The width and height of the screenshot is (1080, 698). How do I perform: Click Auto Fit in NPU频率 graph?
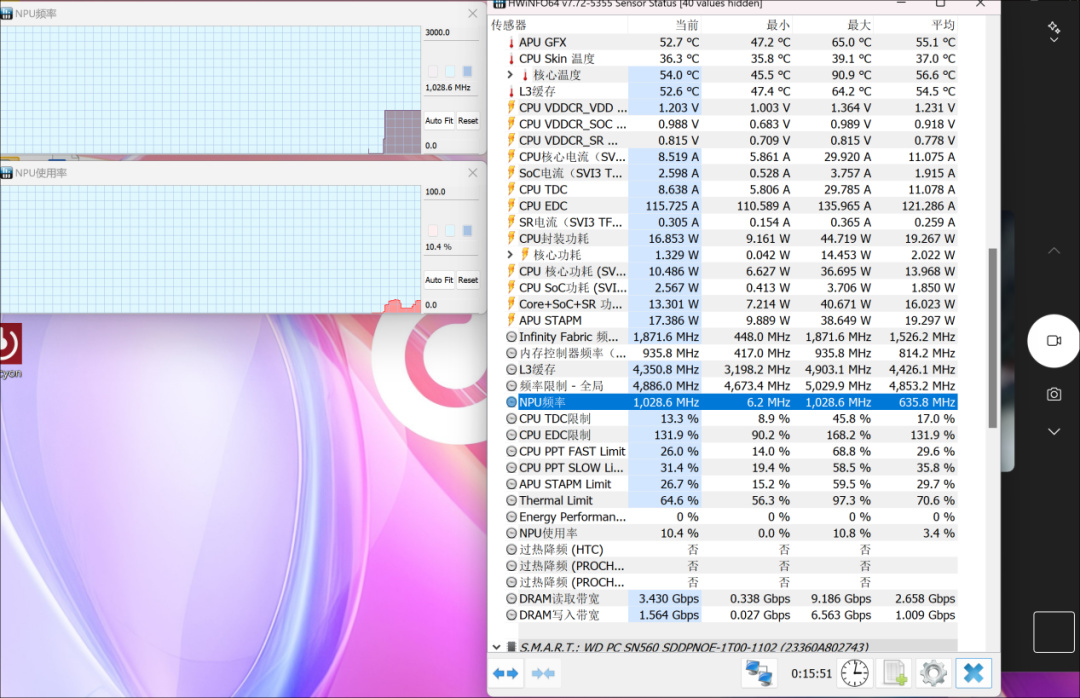click(439, 121)
